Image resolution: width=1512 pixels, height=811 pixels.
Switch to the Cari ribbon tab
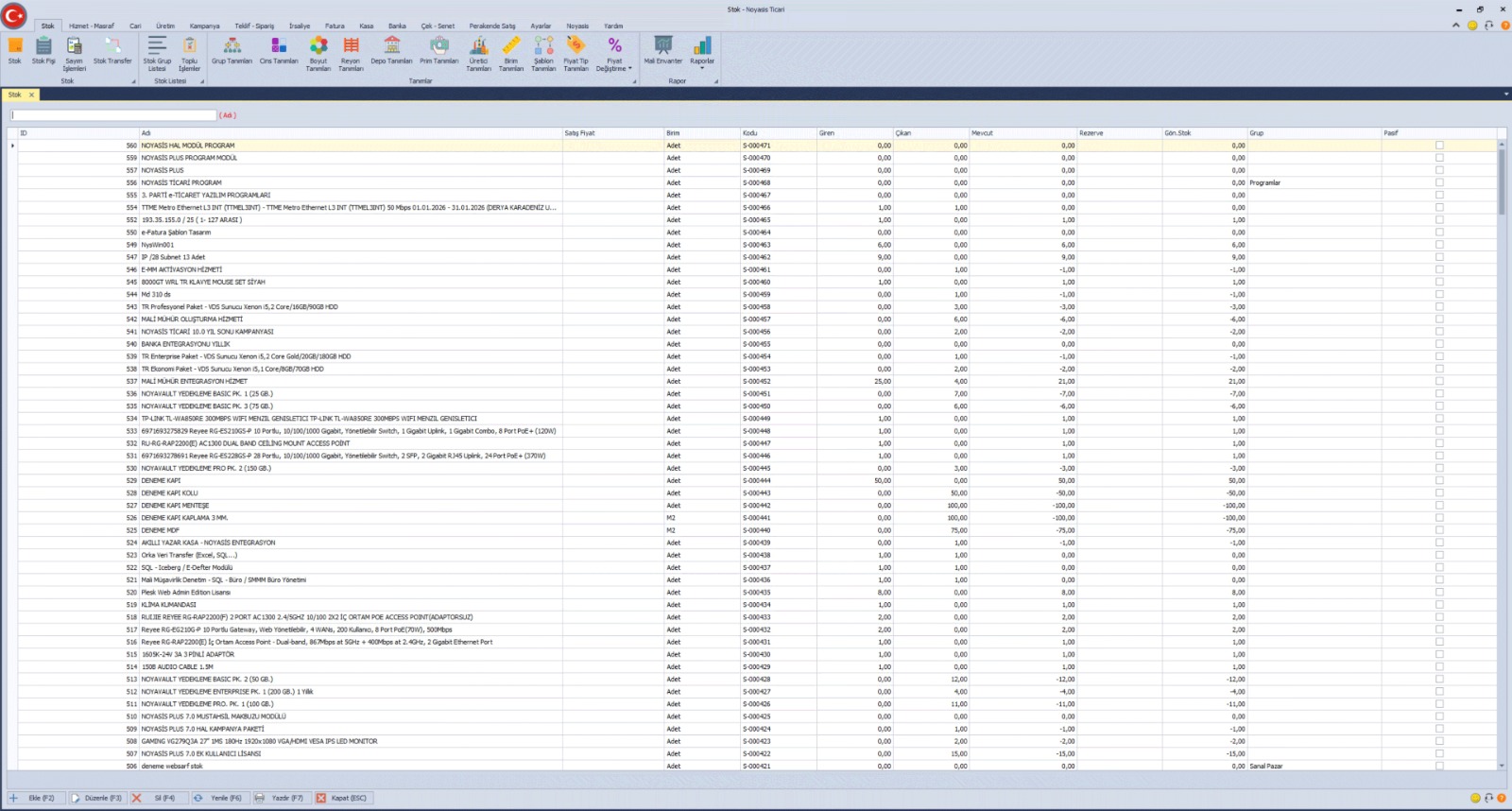click(135, 26)
